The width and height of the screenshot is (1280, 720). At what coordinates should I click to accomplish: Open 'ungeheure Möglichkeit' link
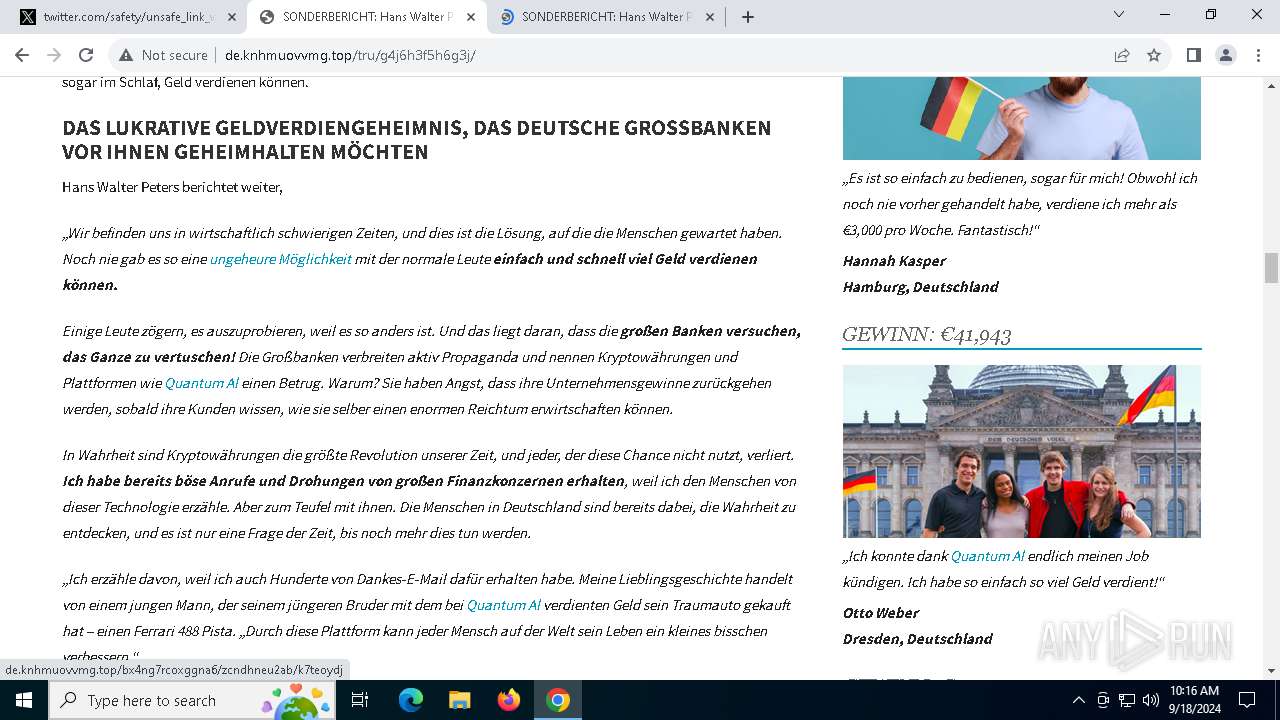[x=281, y=259]
